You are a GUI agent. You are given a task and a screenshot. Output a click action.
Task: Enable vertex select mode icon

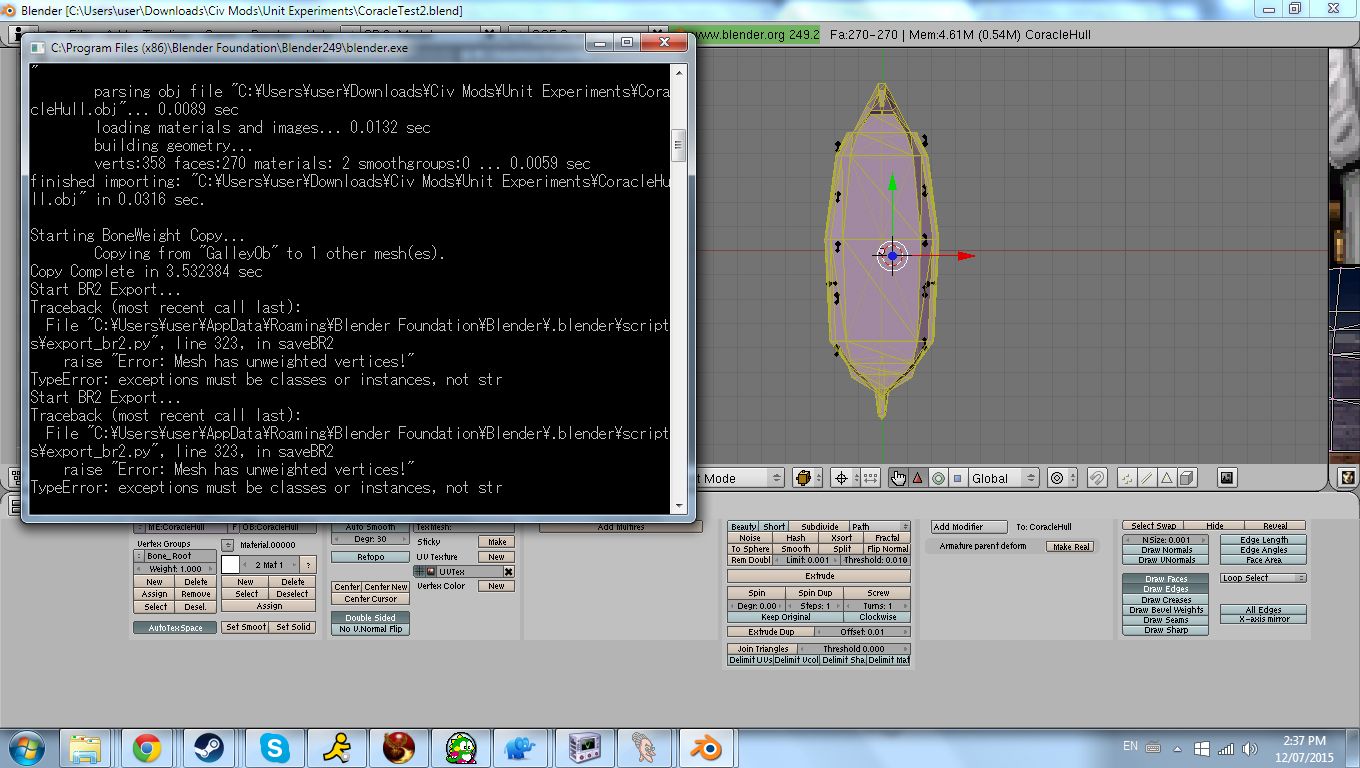coord(1127,478)
